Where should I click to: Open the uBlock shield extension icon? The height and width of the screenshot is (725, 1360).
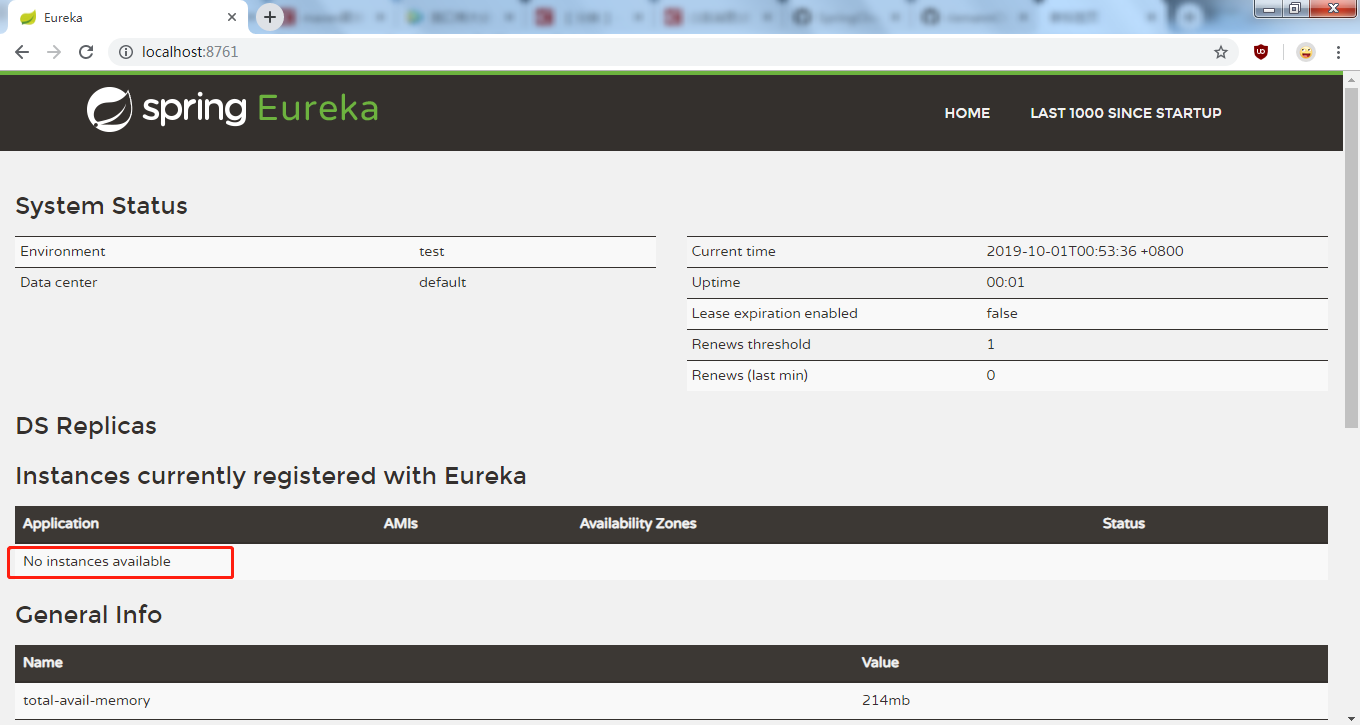point(1261,52)
